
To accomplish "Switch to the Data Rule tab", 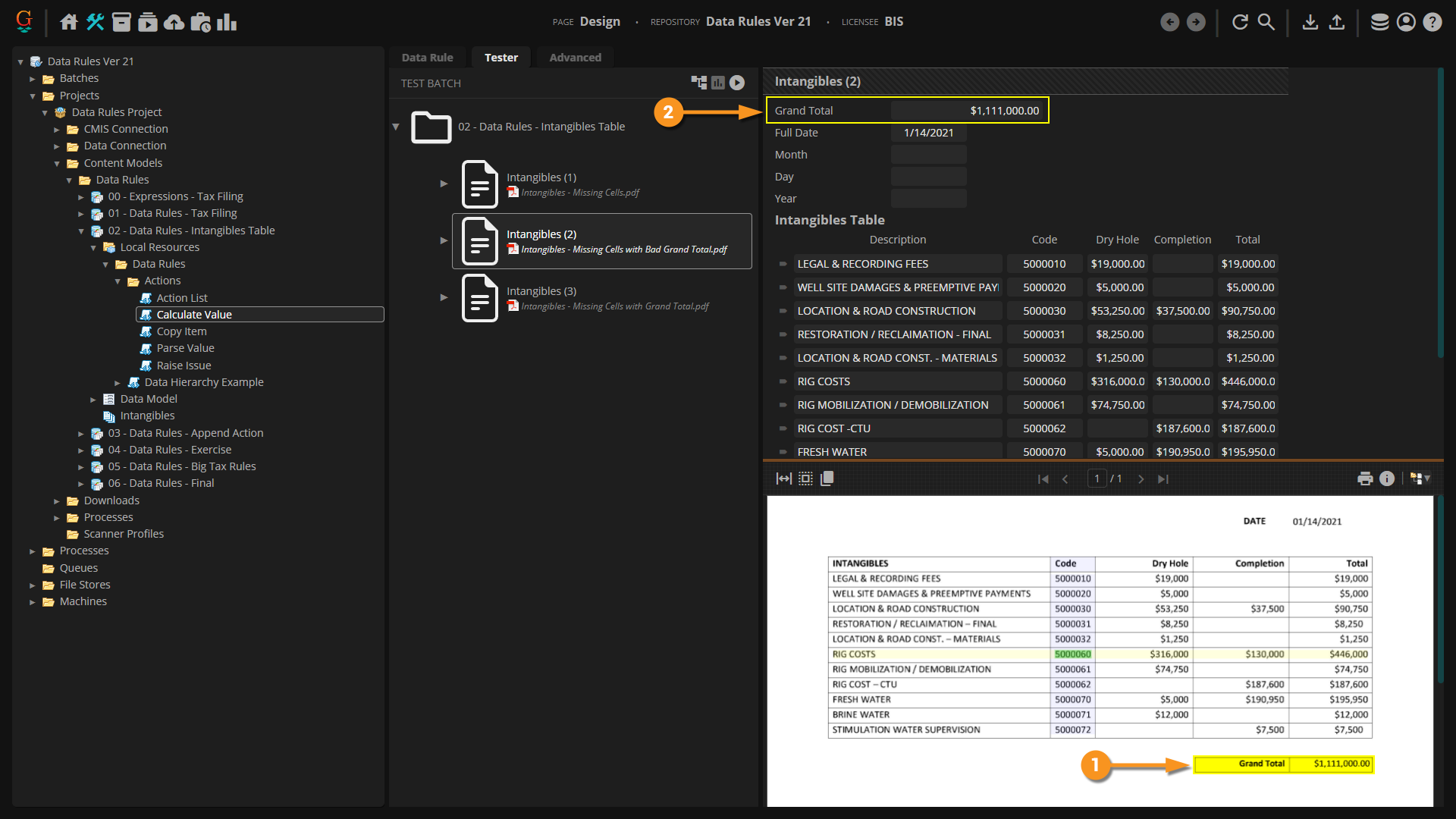I will pos(427,58).
